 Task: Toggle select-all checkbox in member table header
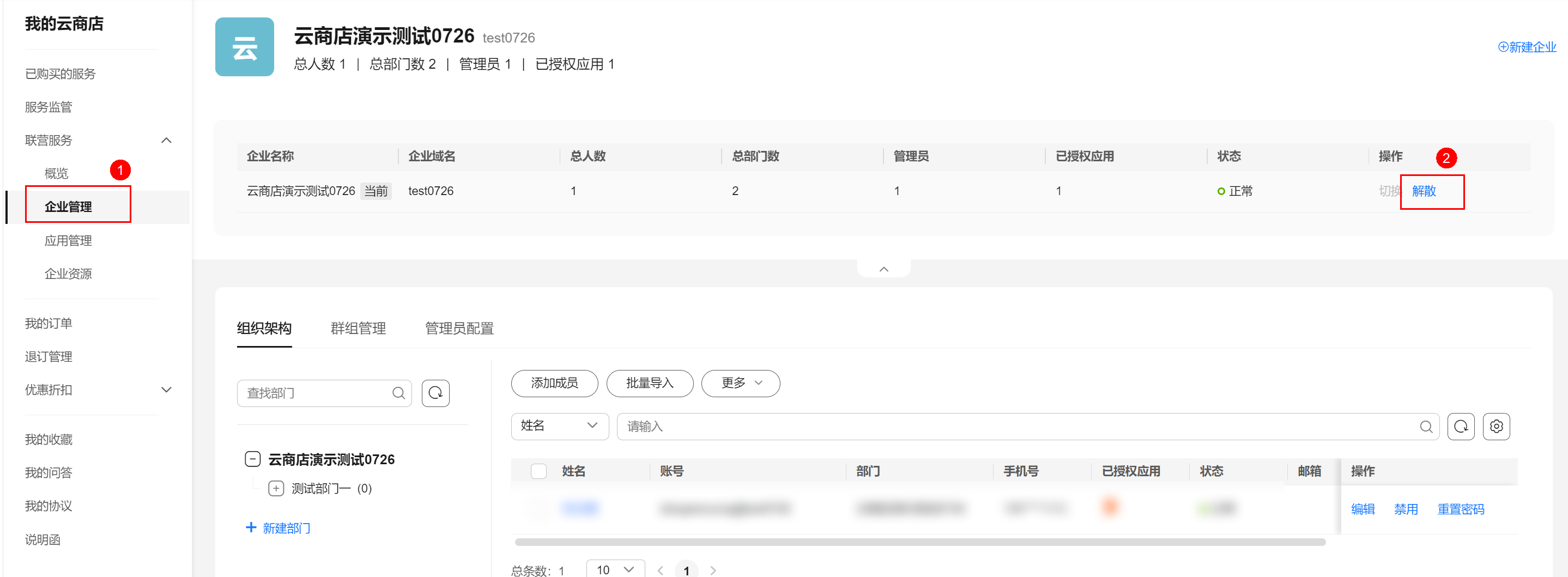pos(538,471)
